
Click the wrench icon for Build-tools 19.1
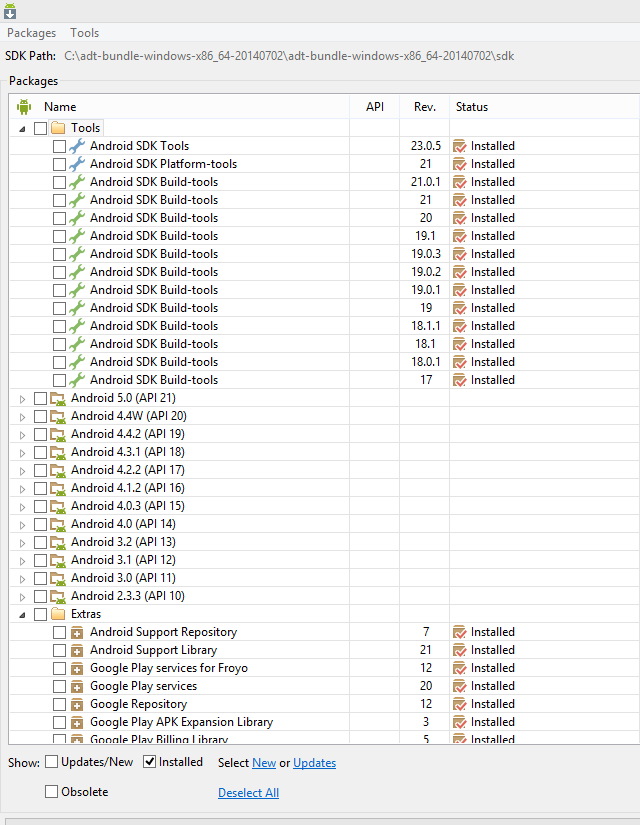77,236
